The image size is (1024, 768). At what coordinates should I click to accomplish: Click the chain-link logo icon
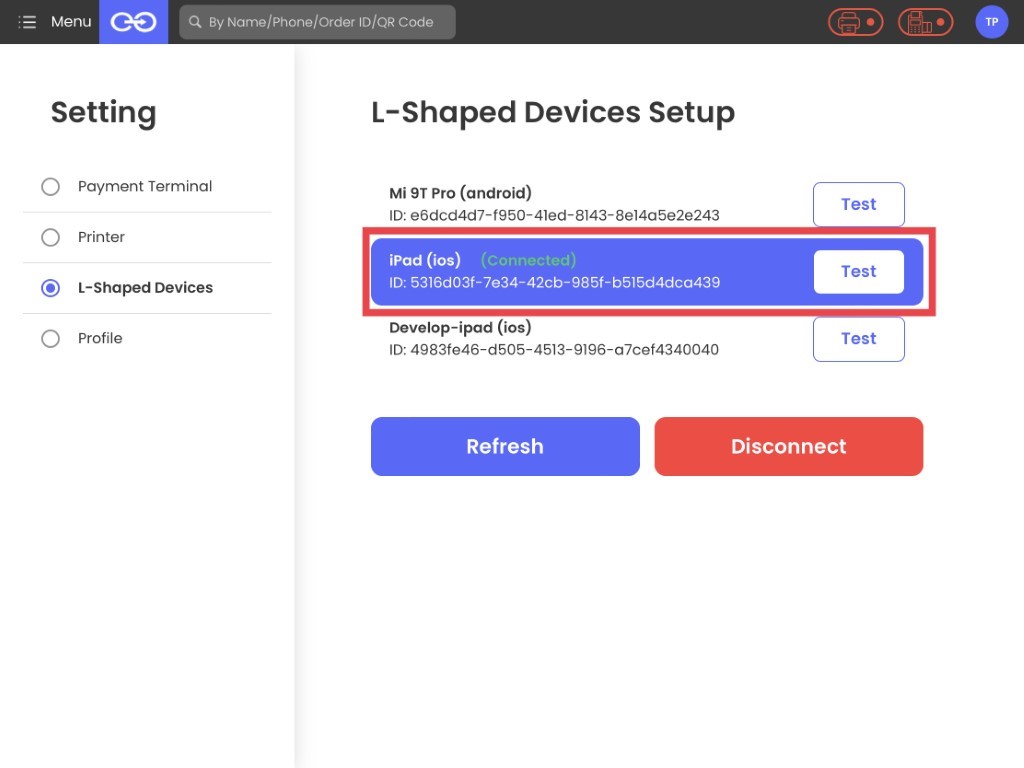tap(133, 22)
